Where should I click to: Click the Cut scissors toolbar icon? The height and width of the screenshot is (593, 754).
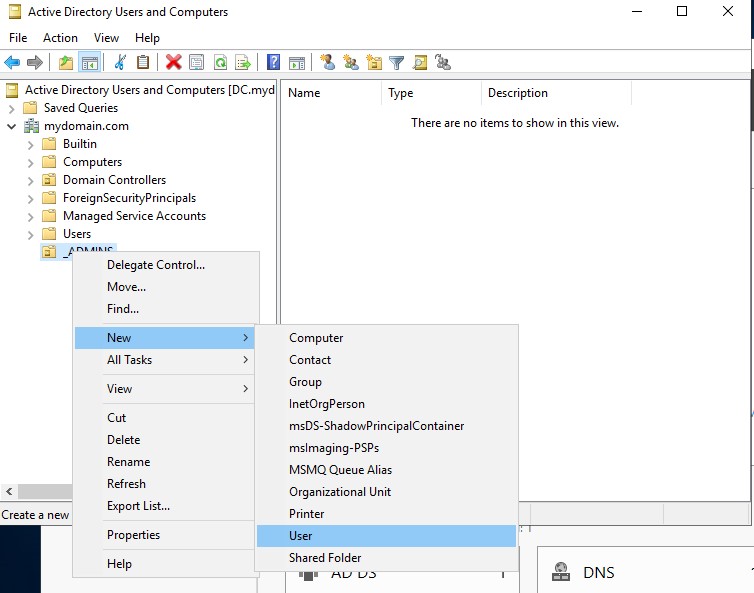pos(120,63)
